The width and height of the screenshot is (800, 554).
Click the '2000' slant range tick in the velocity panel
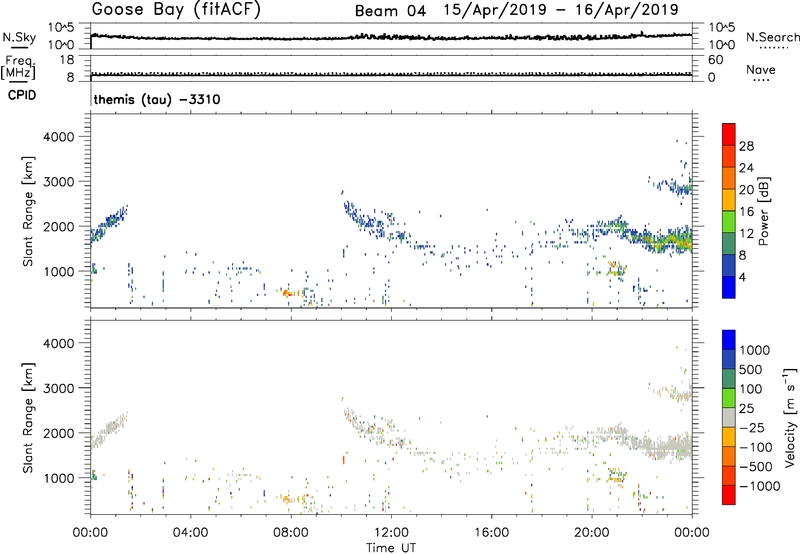[59, 433]
